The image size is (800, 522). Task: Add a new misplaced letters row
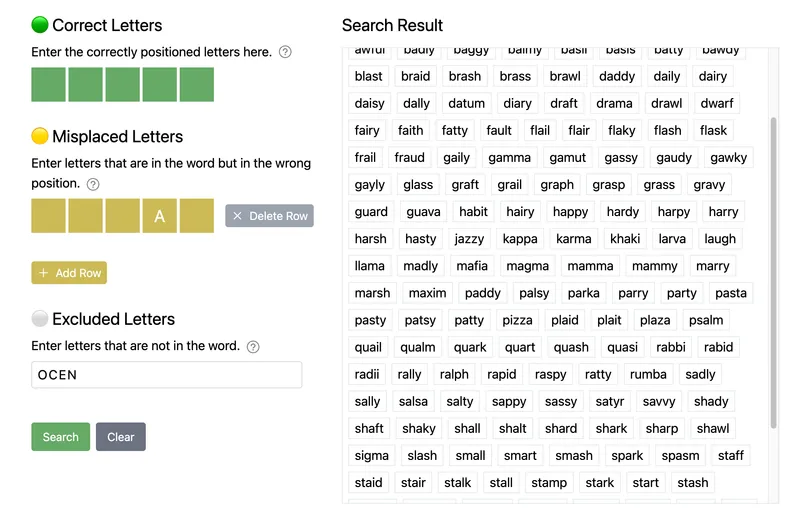(x=69, y=273)
